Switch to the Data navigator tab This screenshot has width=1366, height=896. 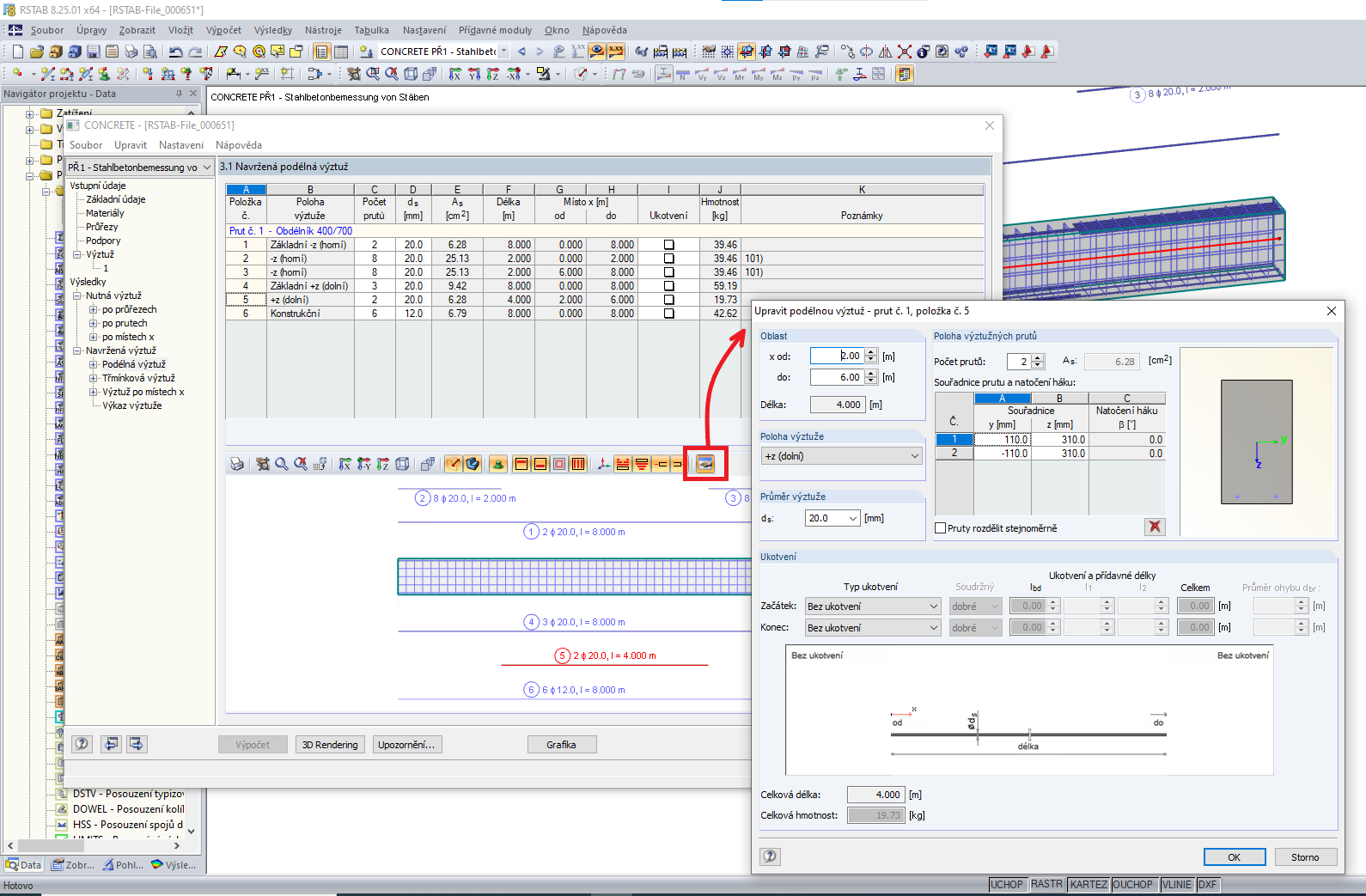click(24, 865)
